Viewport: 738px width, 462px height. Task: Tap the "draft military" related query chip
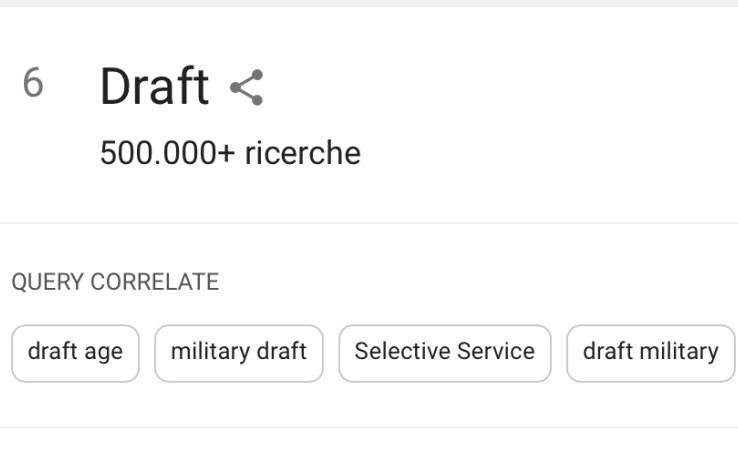(651, 353)
